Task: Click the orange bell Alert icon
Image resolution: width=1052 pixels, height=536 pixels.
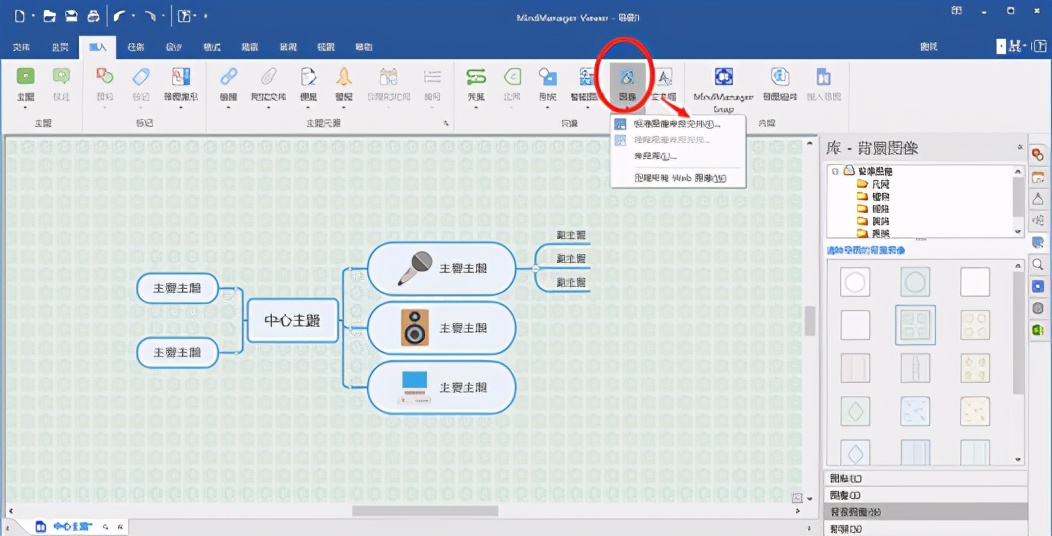Action: pyautogui.click(x=344, y=76)
